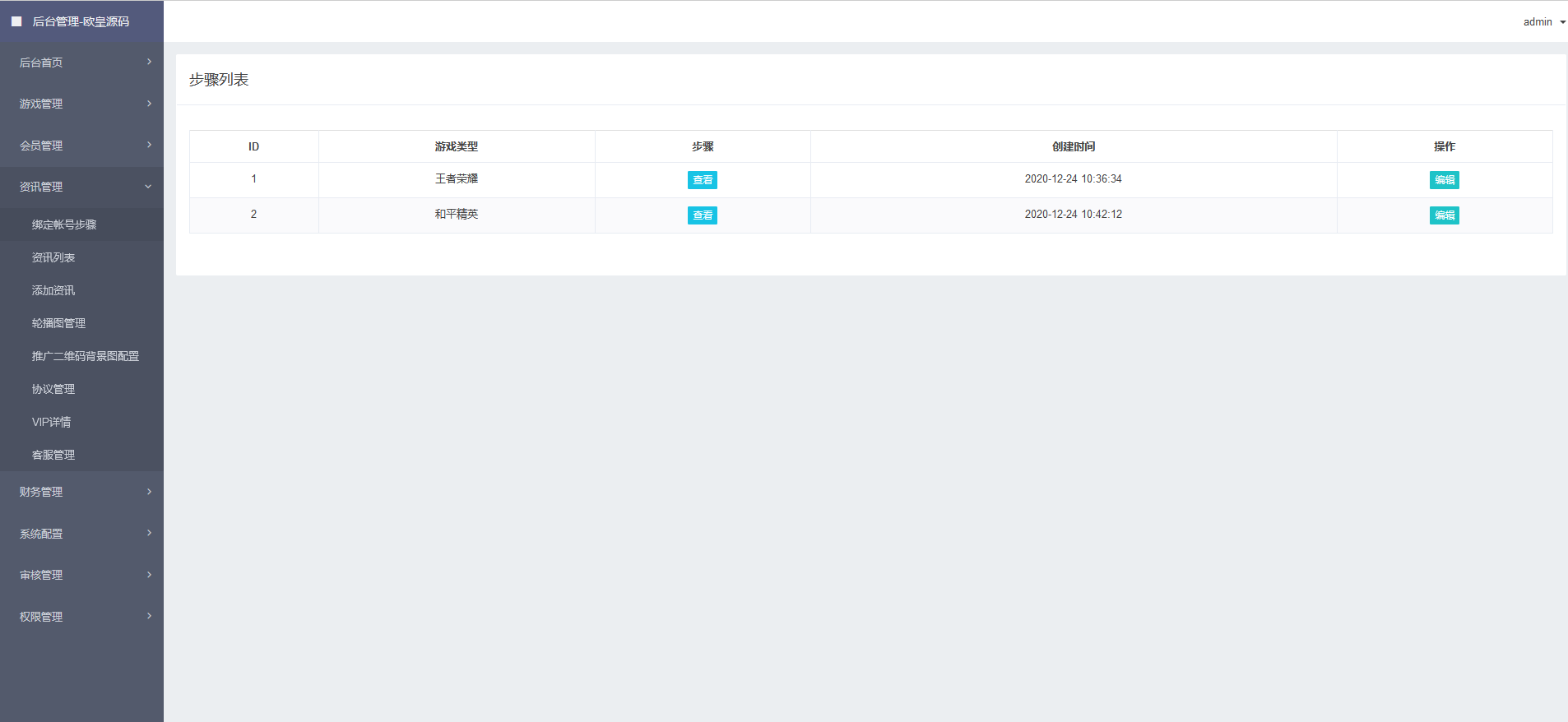Open the 审核管理 menu label
The width and height of the screenshot is (1568, 722).
[x=41, y=575]
